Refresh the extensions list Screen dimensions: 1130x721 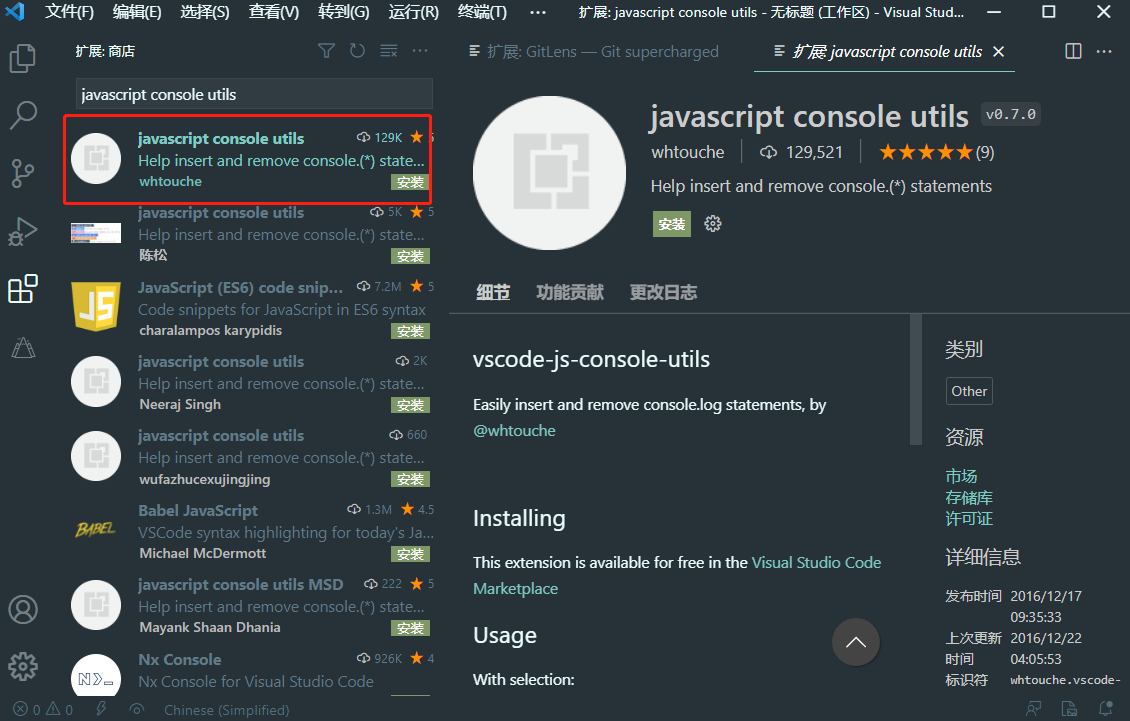click(x=357, y=50)
